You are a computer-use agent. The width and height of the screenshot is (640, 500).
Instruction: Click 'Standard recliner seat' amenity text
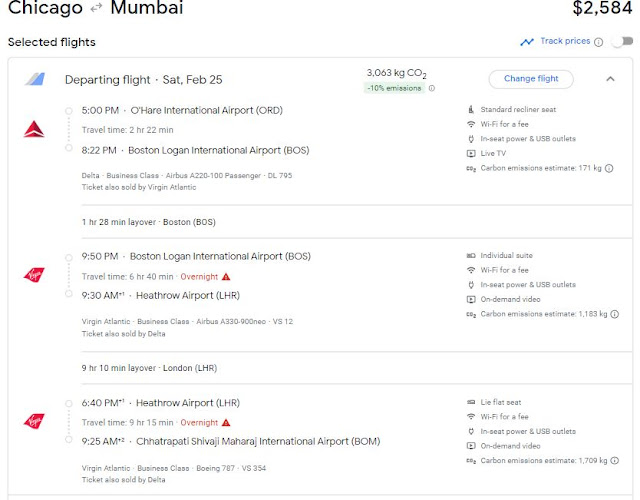click(x=518, y=109)
